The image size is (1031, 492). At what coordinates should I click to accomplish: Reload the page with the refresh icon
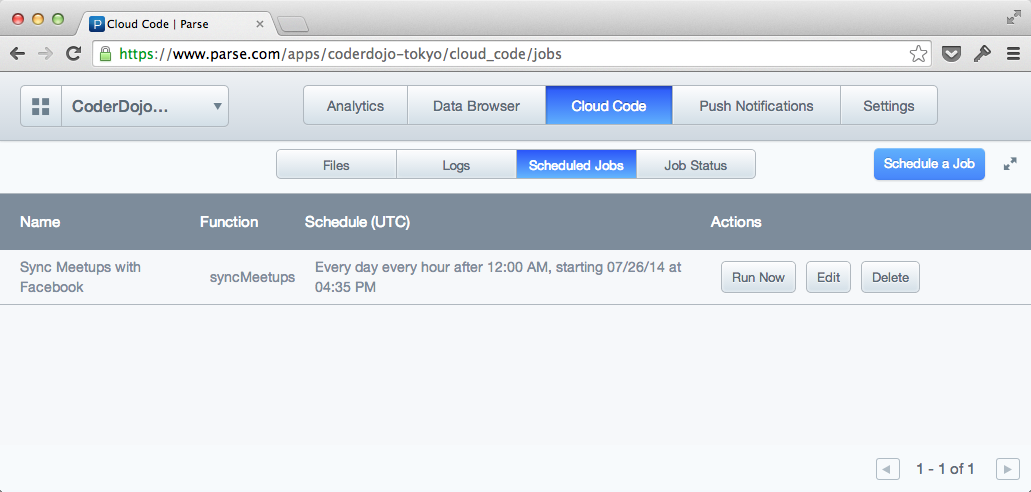tap(74, 54)
